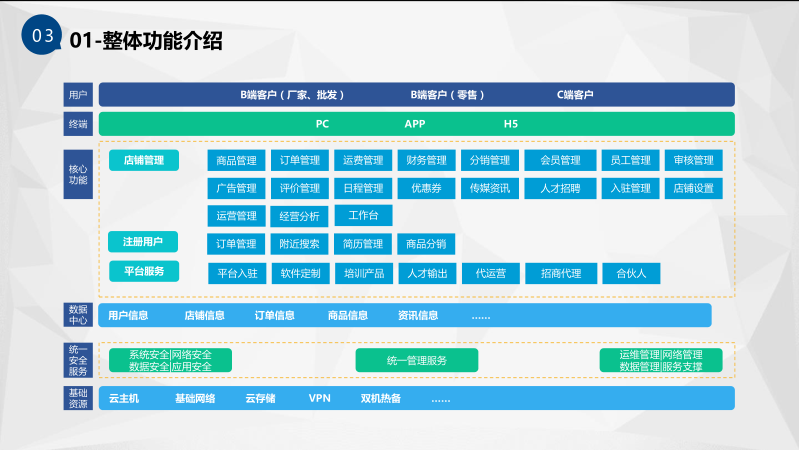800x450 pixels.
Task: Choose the 工作台 box
Action: click(363, 215)
